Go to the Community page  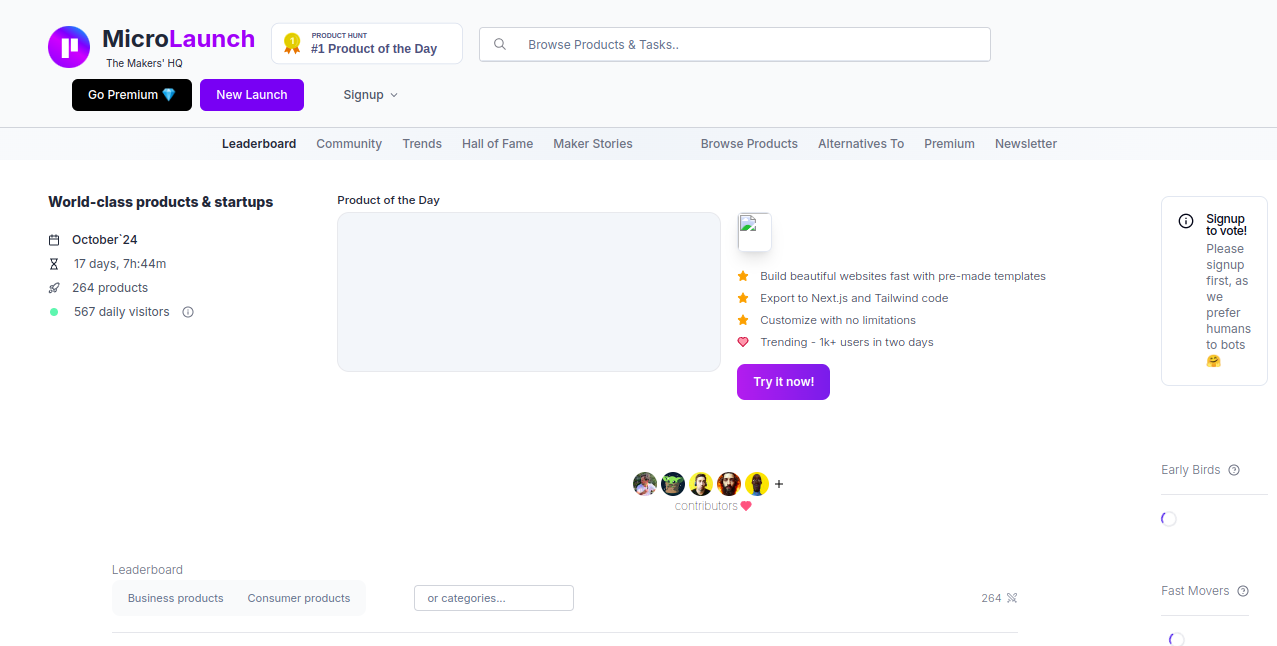click(x=349, y=144)
